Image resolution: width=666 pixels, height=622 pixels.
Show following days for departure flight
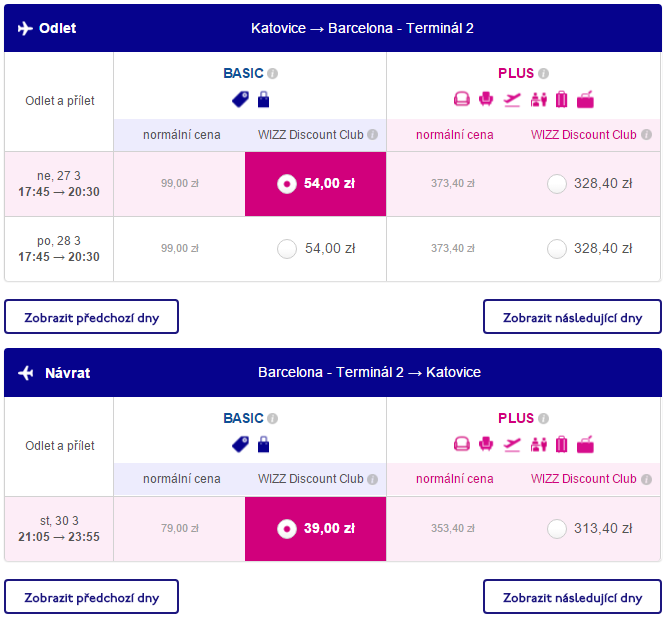coord(572,317)
